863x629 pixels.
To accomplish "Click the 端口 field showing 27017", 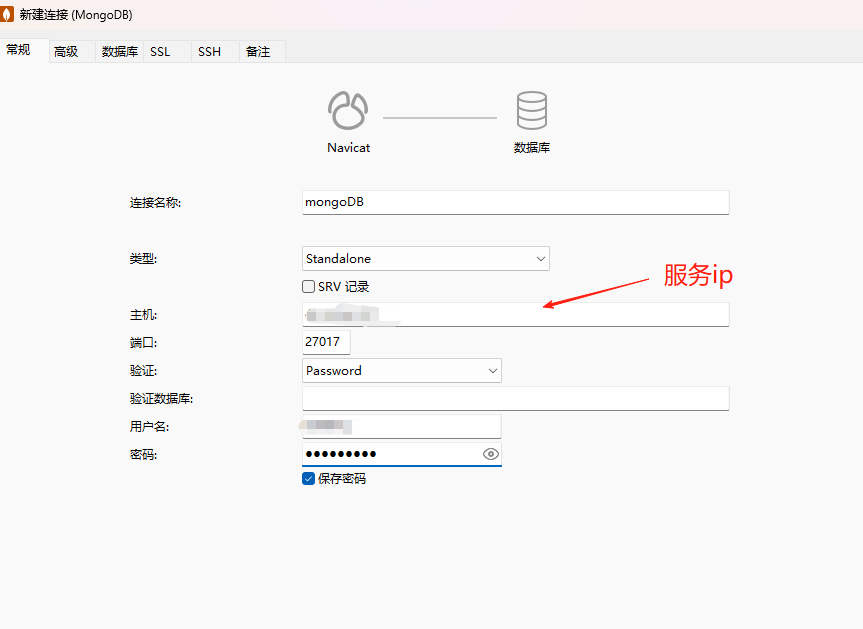I will (x=326, y=342).
